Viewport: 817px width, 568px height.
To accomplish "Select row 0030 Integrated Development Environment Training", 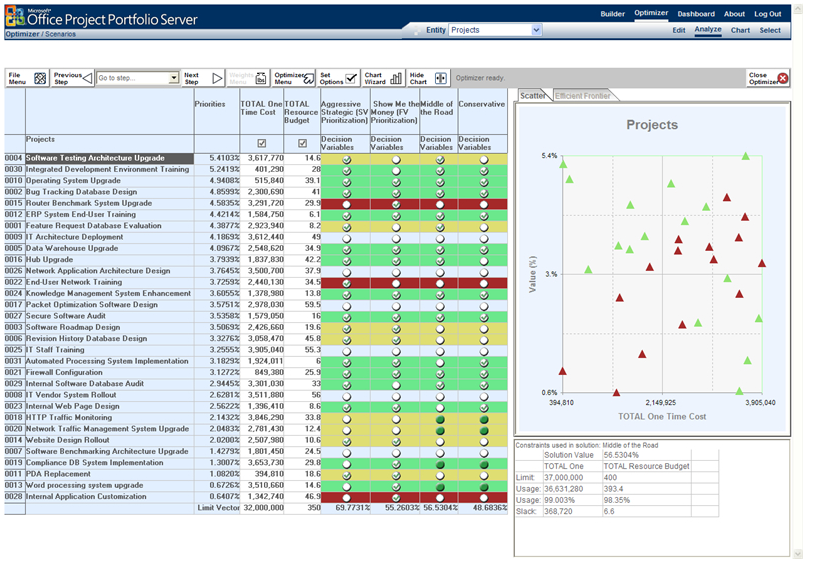I will click(x=107, y=169).
